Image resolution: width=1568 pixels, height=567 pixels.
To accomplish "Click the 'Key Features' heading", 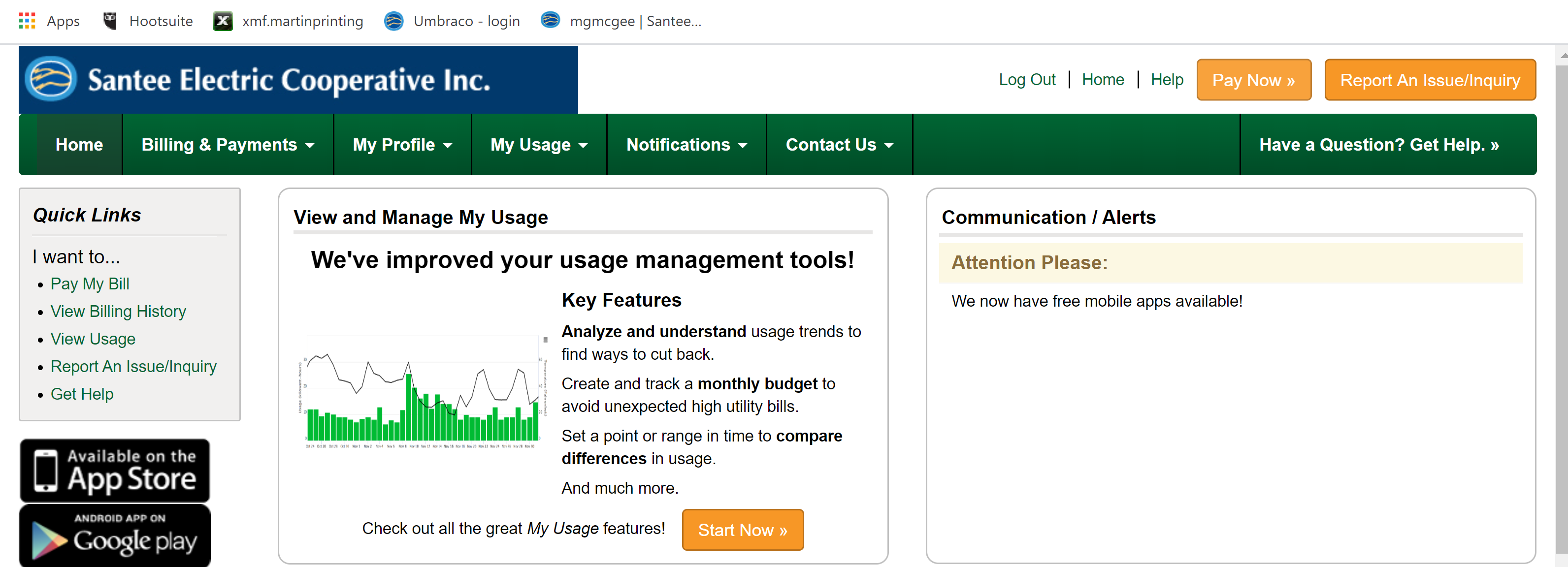I will [621, 299].
